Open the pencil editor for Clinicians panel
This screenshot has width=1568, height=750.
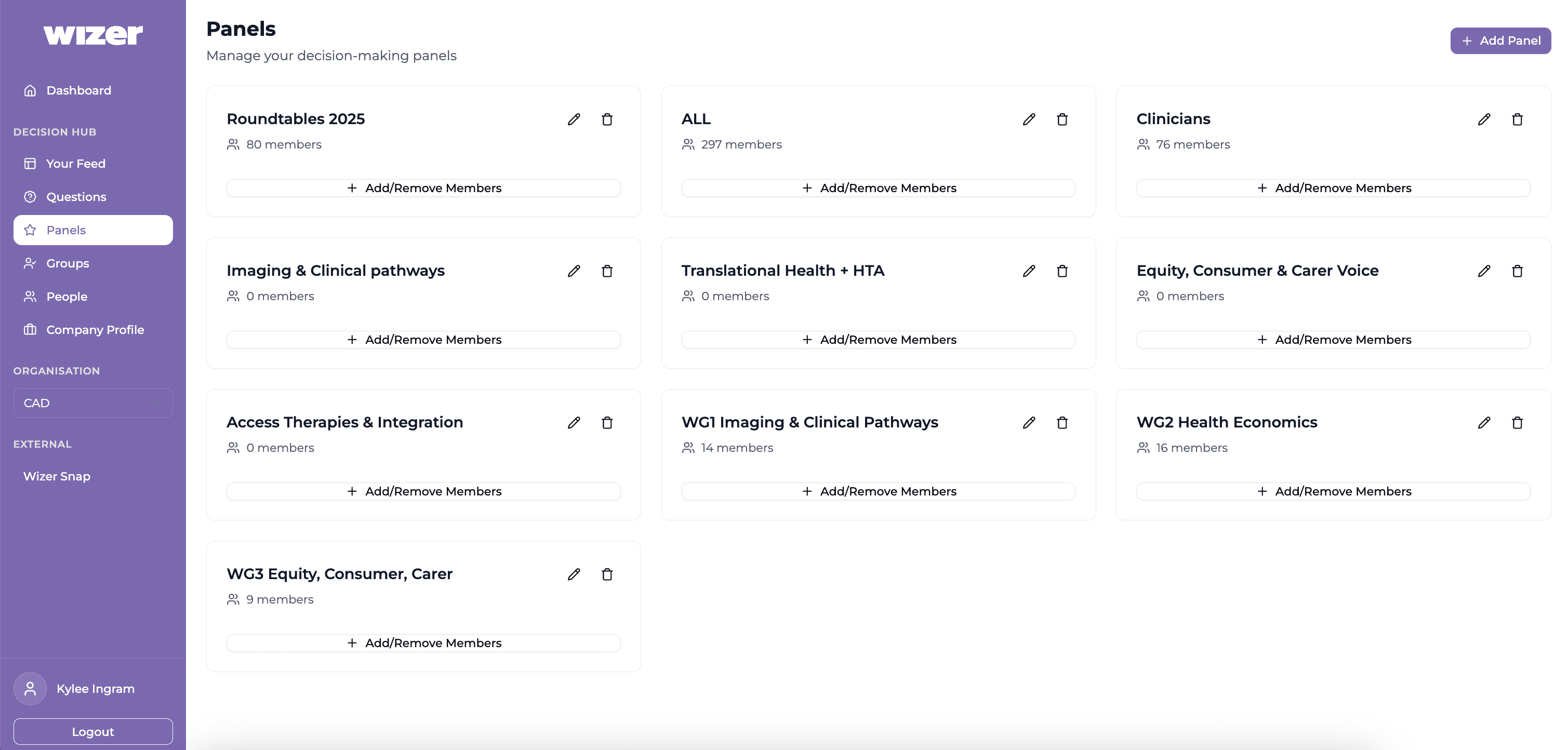click(x=1483, y=120)
